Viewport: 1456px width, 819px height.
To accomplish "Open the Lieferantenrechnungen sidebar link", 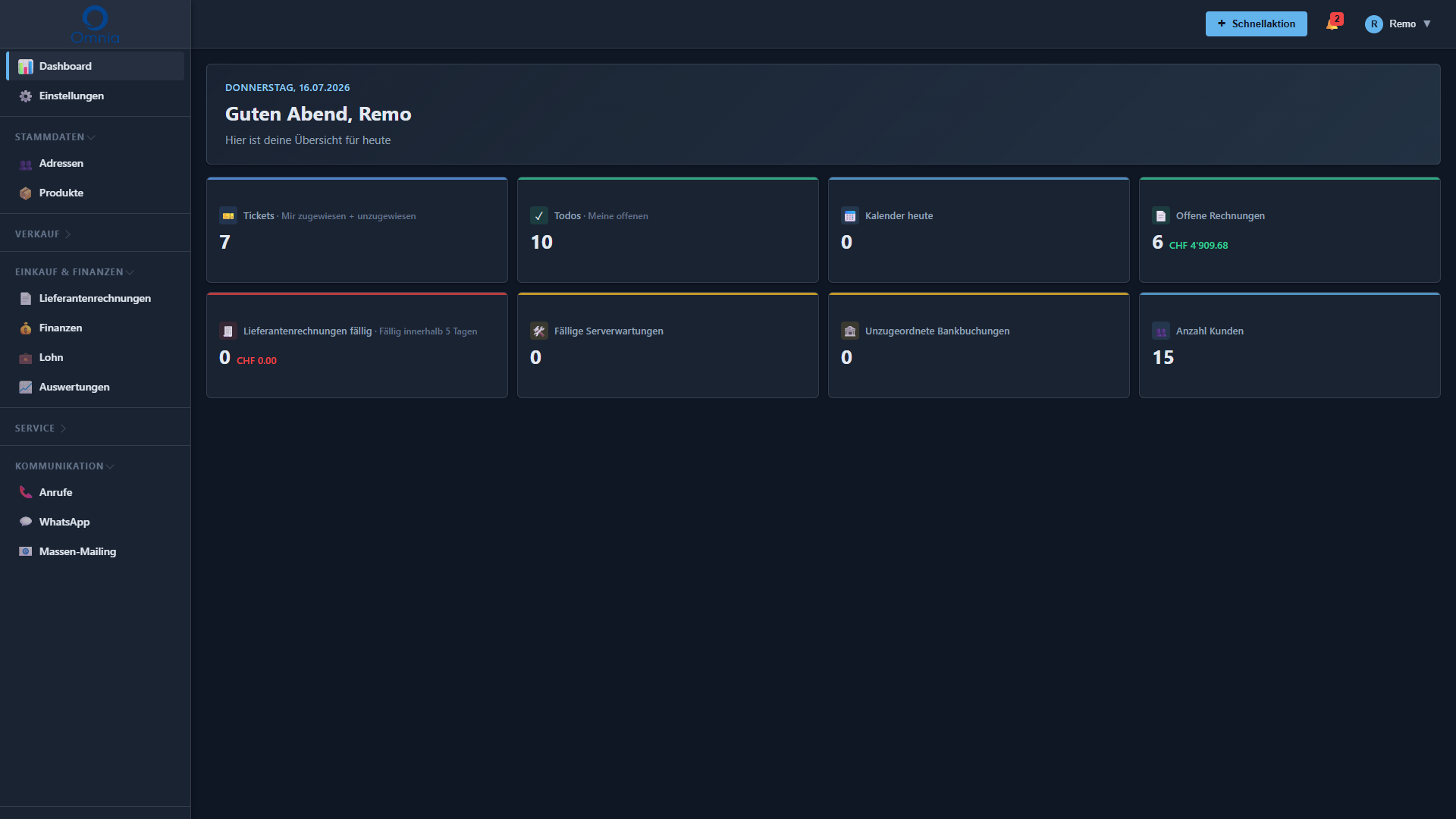I will 96,299.
